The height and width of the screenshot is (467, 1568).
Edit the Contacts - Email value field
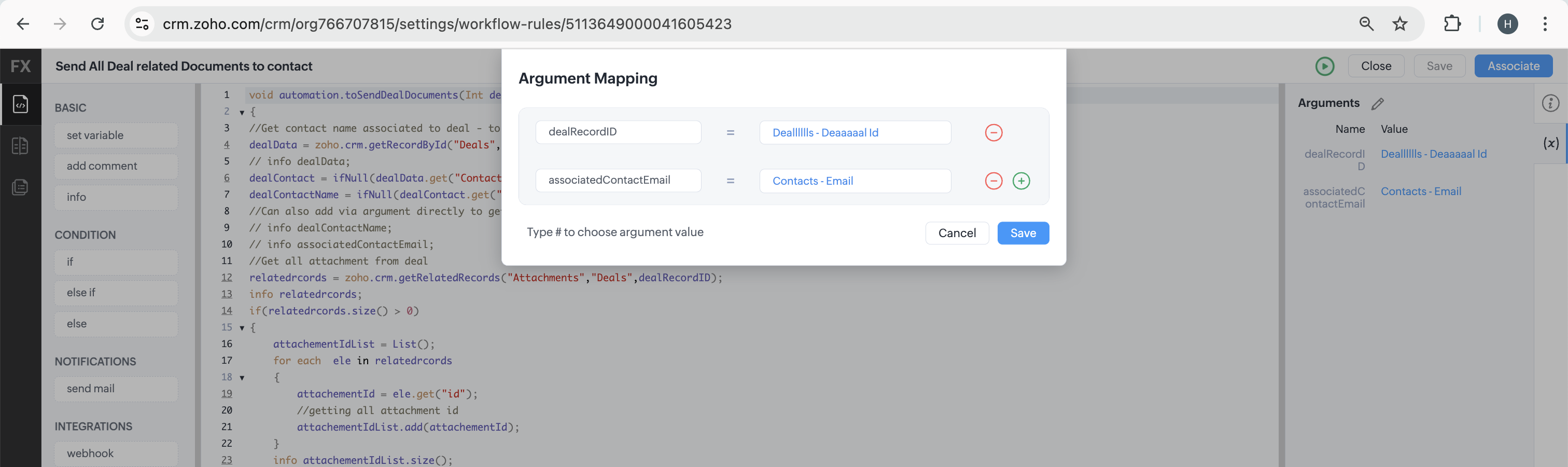(855, 181)
